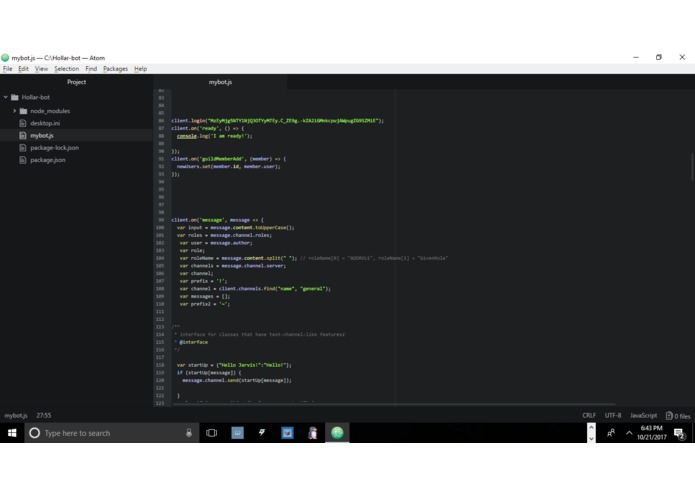The image size is (695, 494).
Task: Click the console.log 'I am ready' line
Action: (215, 136)
